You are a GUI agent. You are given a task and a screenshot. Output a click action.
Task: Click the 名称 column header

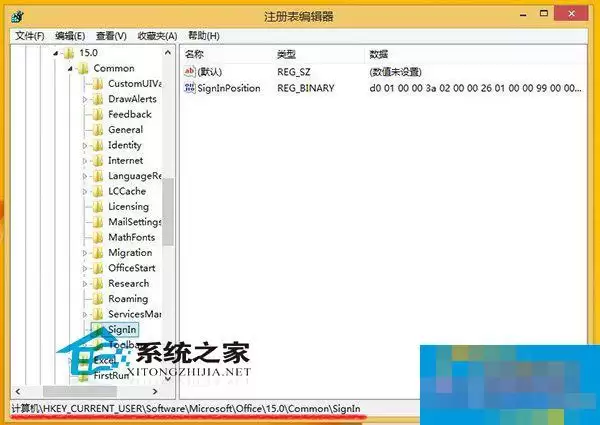[194, 54]
